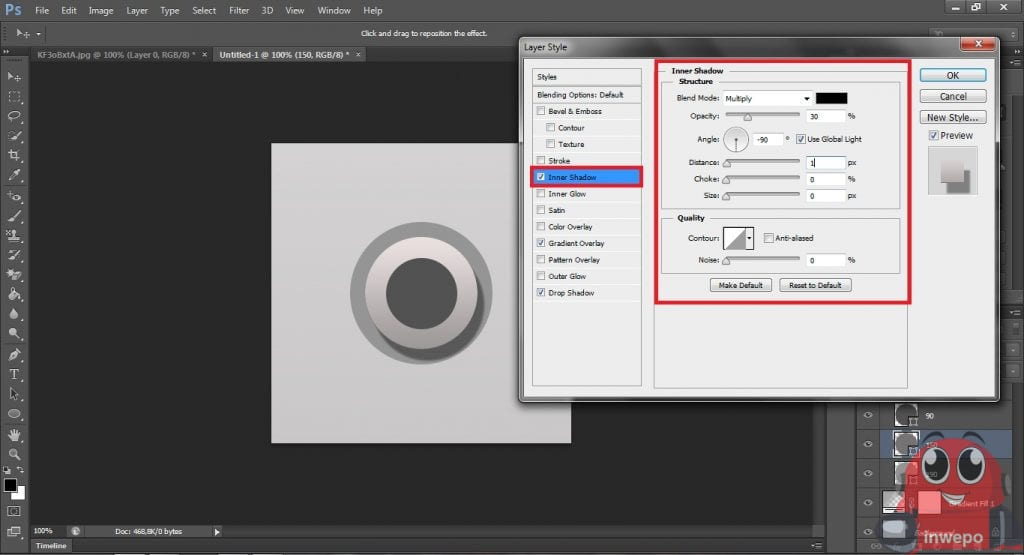Select the Move tool

pyautogui.click(x=15, y=77)
